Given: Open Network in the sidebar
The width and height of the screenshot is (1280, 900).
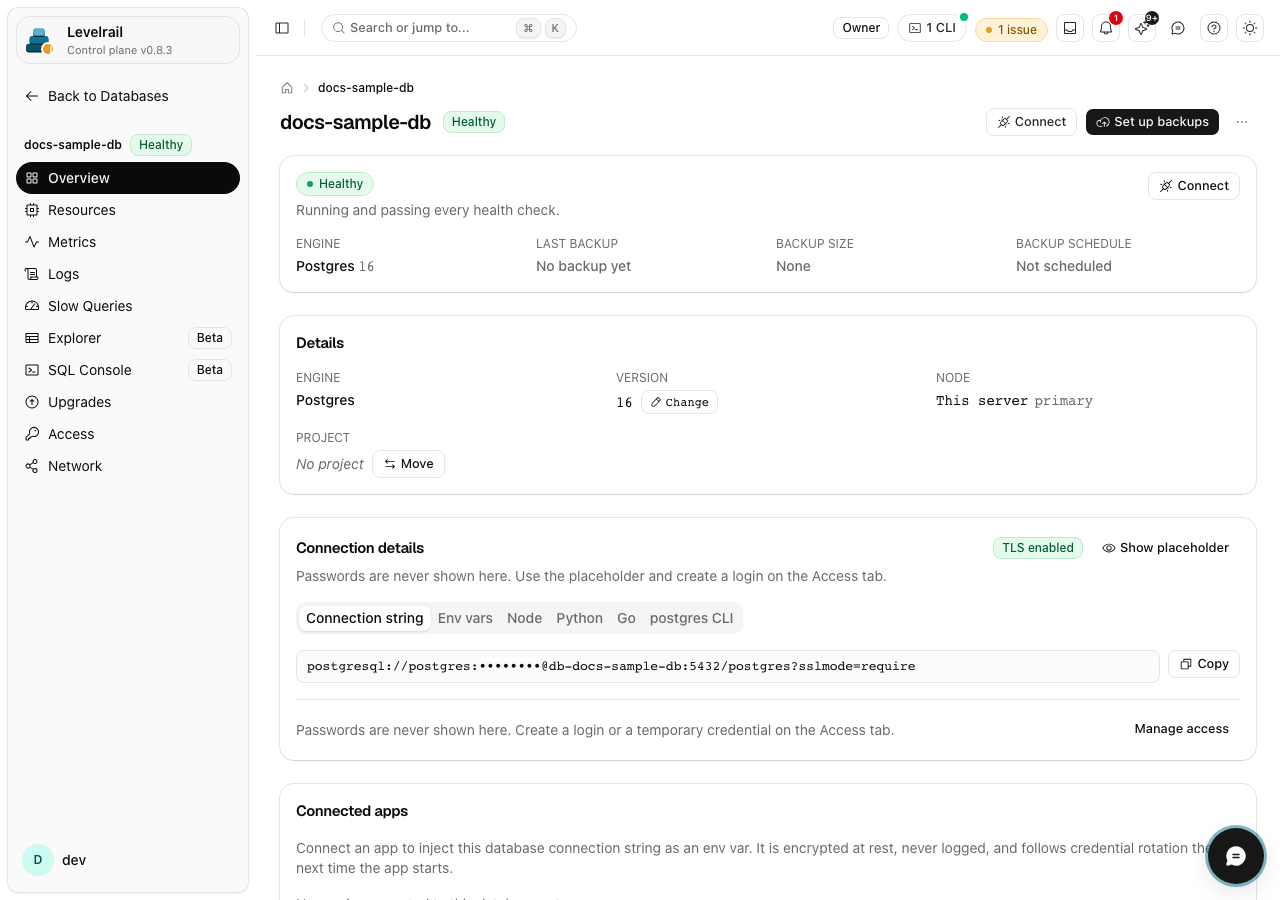Looking at the screenshot, I should click(128, 466).
